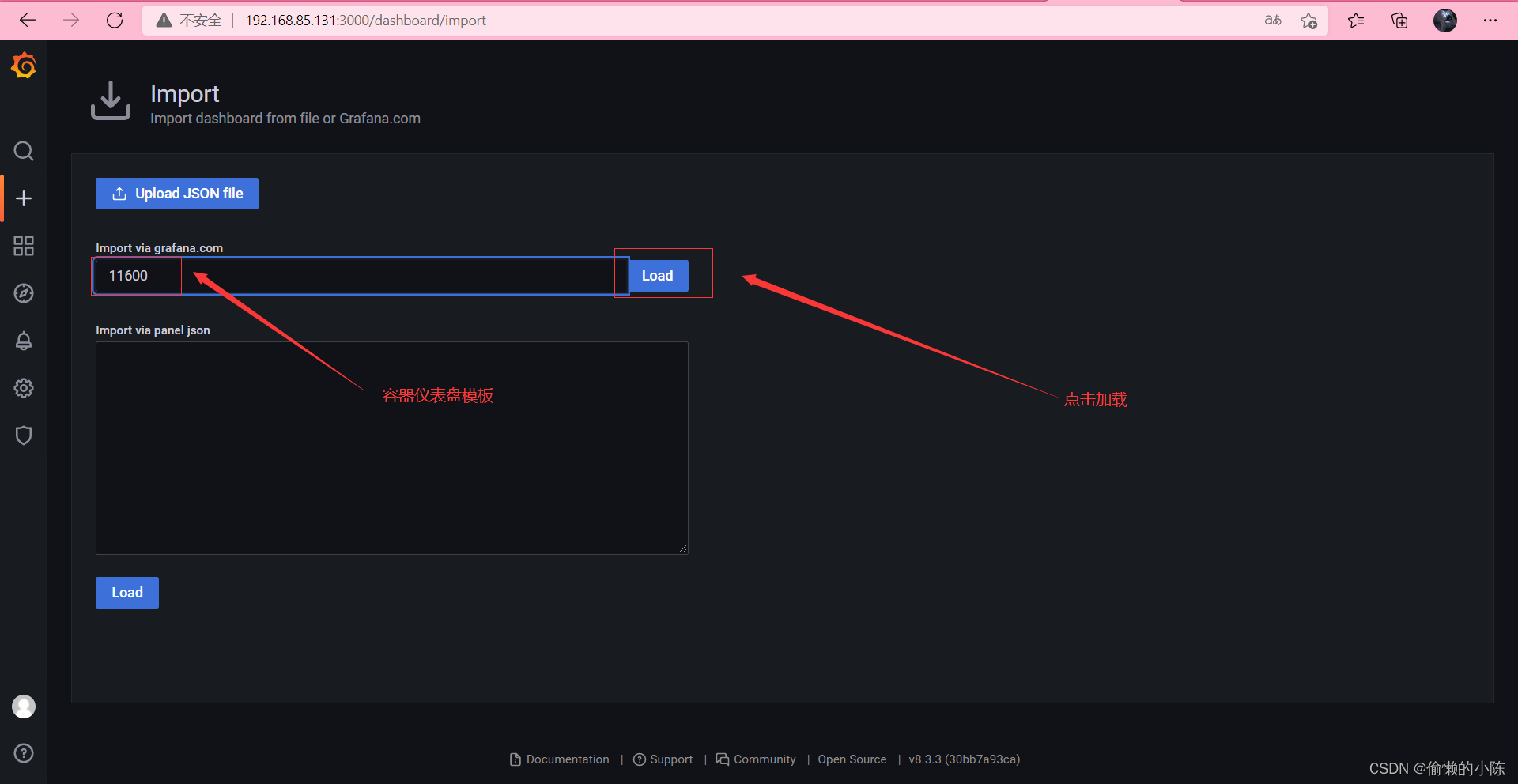Image resolution: width=1518 pixels, height=784 pixels.
Task: Click the Import via panel json label
Action: click(153, 330)
